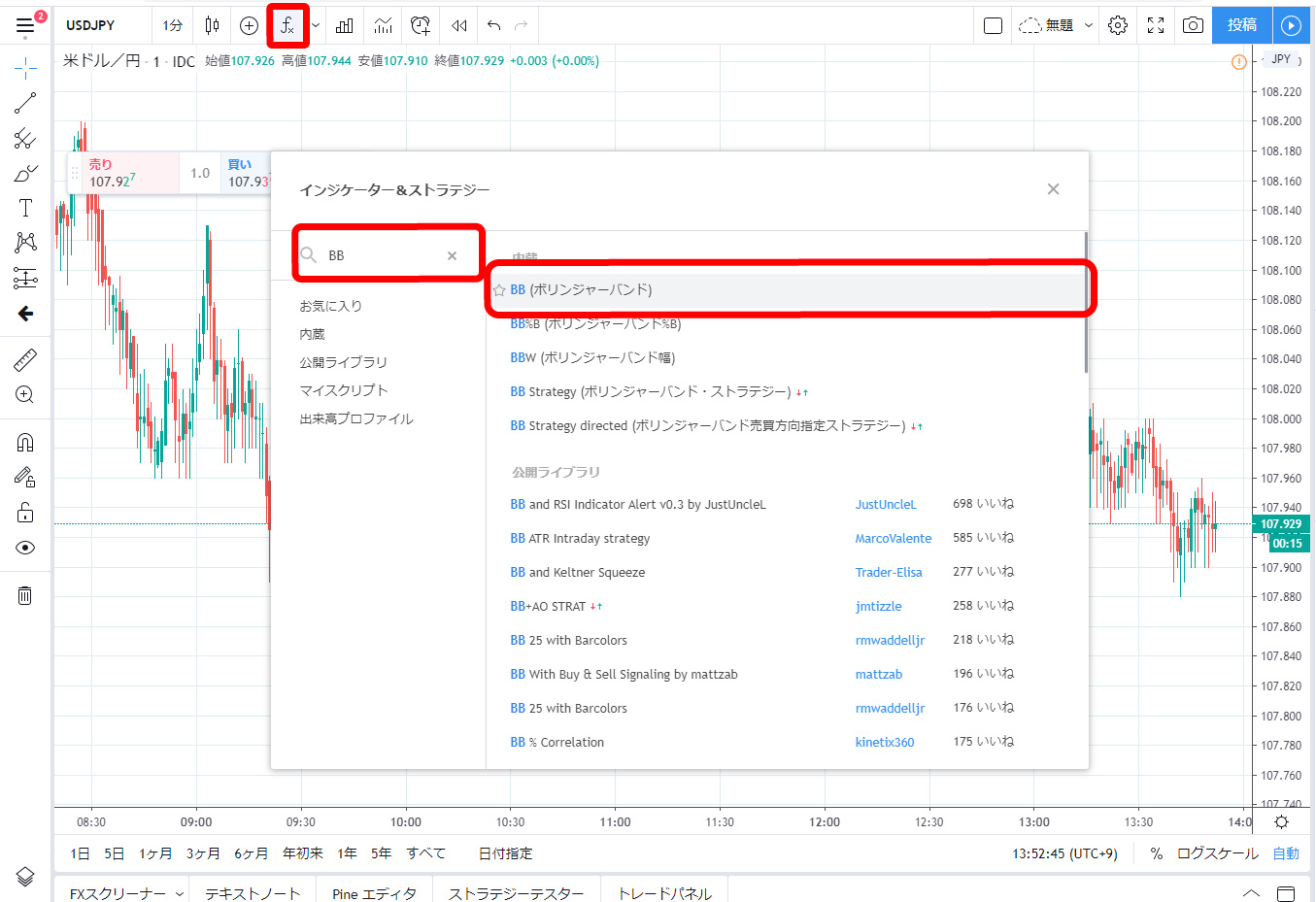The image size is (1316, 902).
Task: Open author link JustUncleL
Action: coord(886,504)
